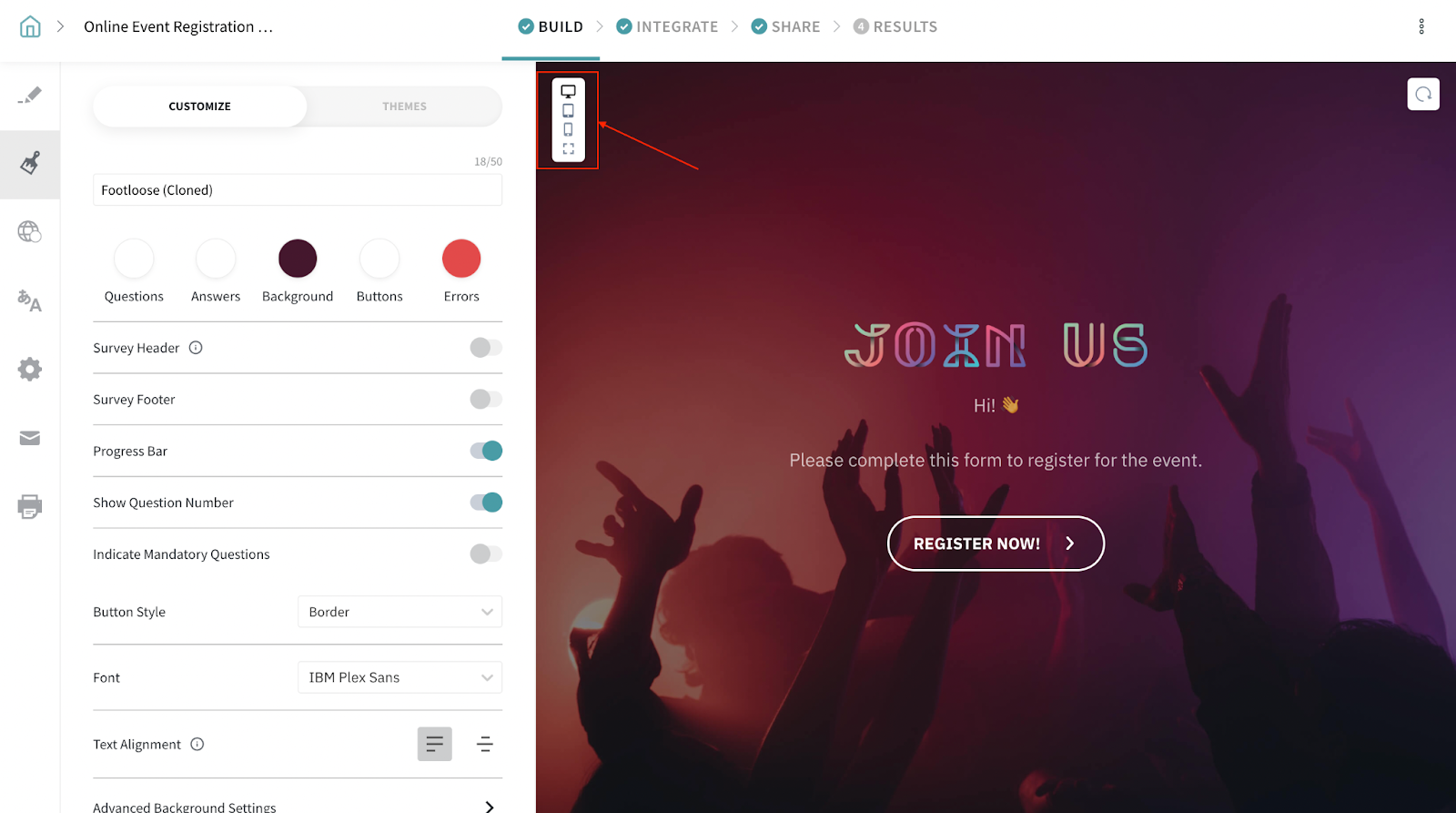Click the home icon in breadcrumb
Viewport: 1456px width, 813px height.
[x=30, y=26]
